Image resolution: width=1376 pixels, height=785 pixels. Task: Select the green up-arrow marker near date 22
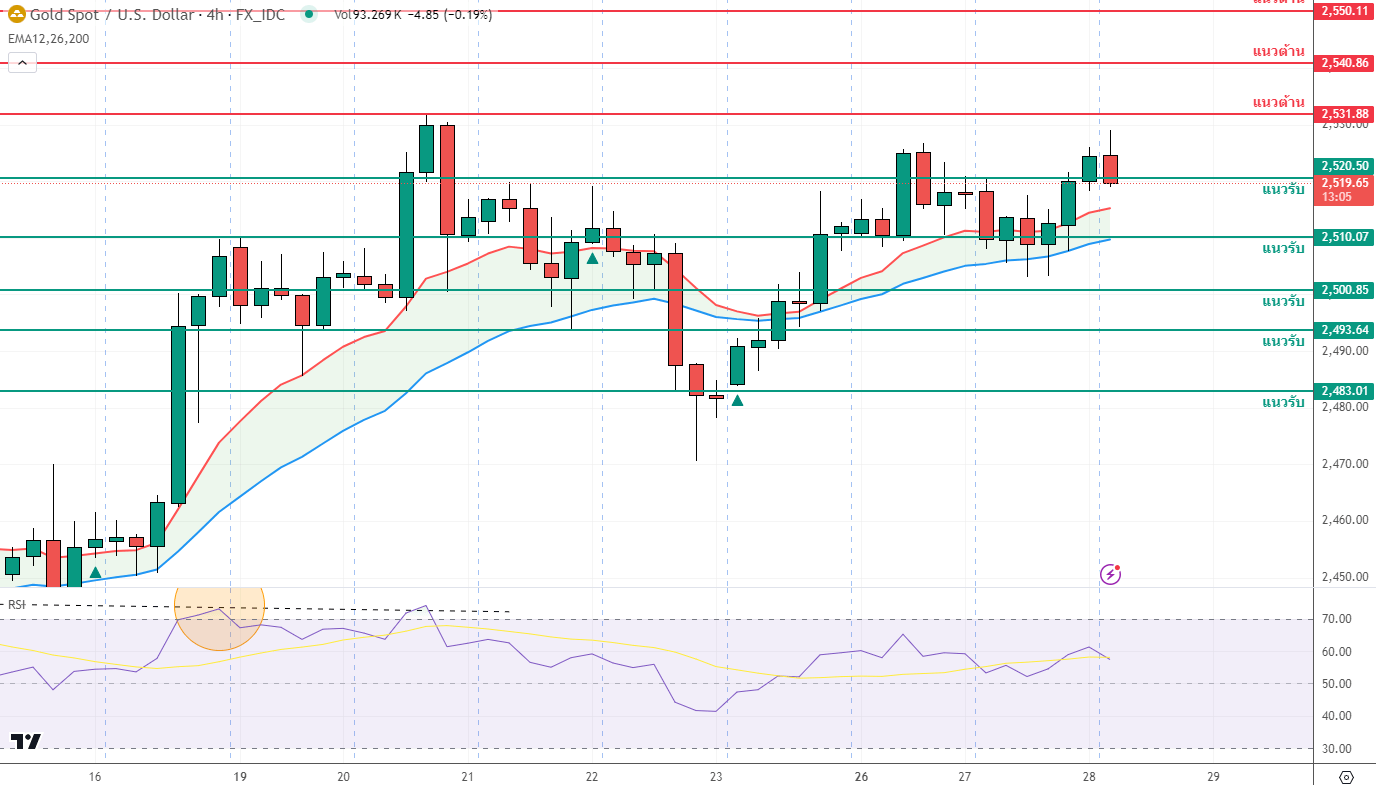coord(592,258)
